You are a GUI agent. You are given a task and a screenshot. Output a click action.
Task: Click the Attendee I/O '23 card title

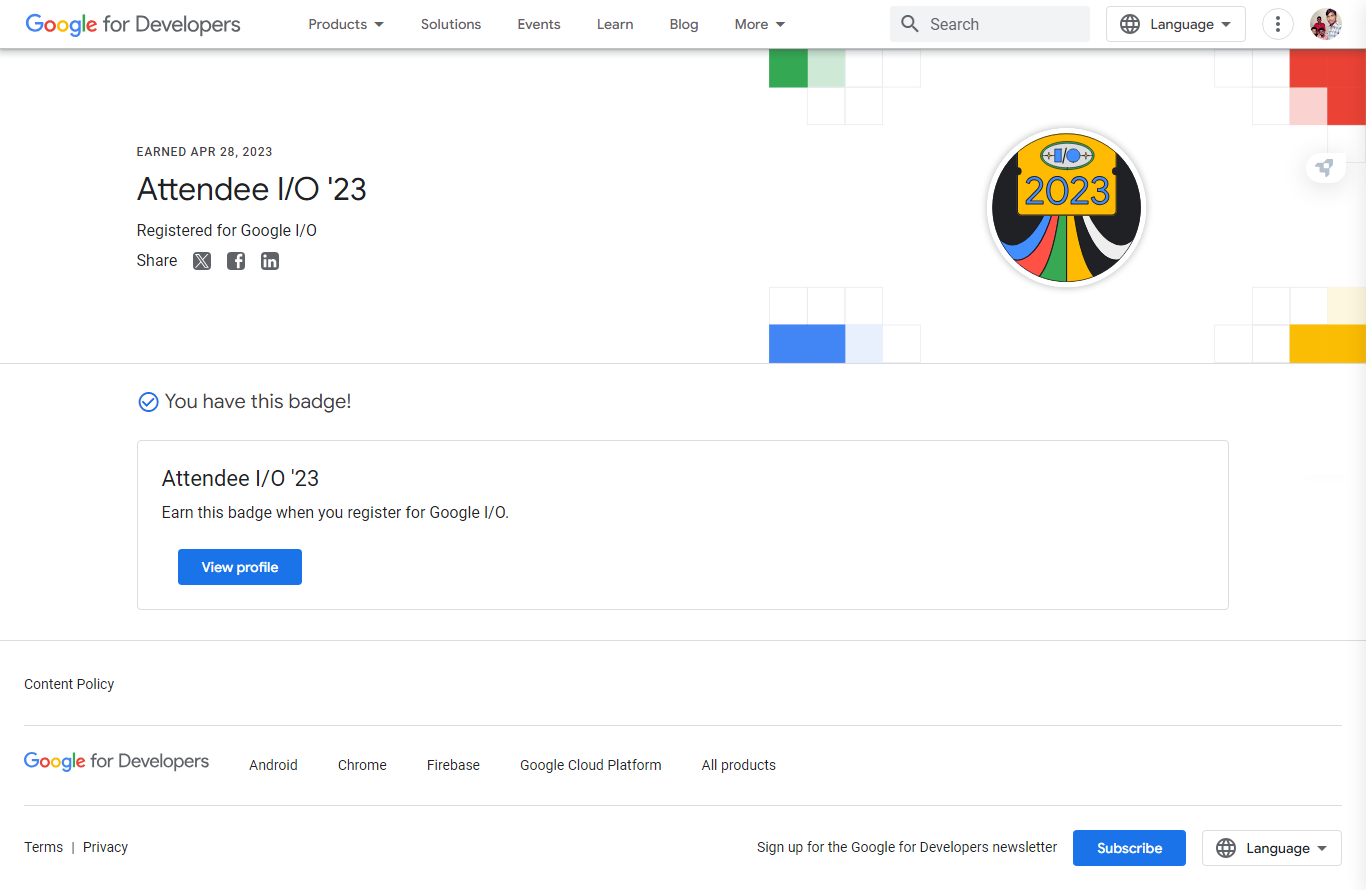pos(240,478)
